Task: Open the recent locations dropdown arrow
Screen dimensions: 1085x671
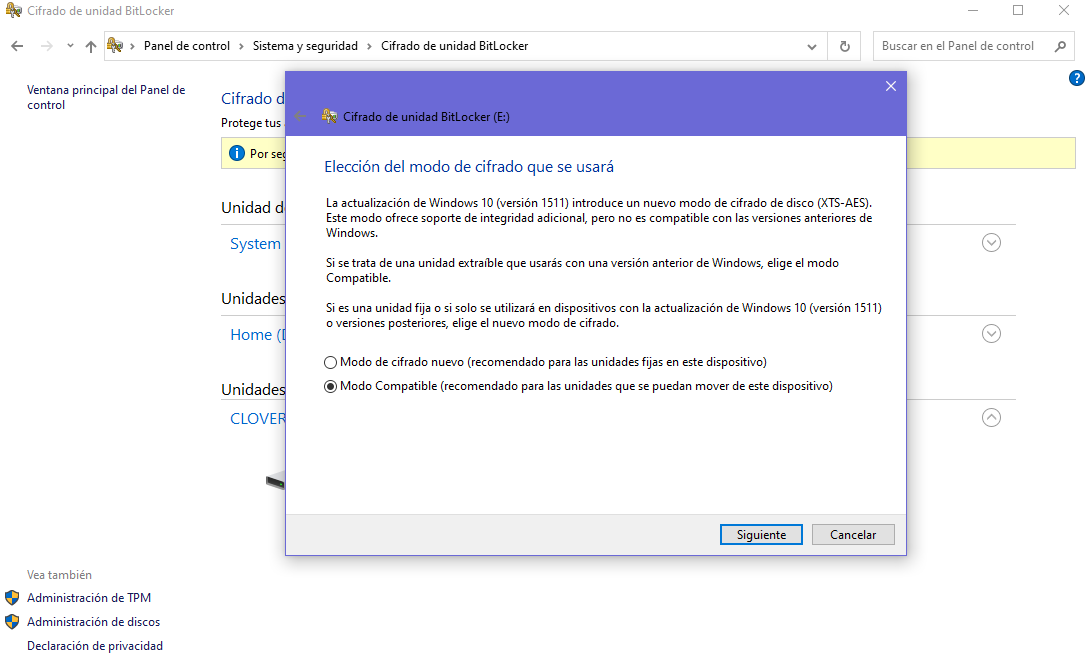Action: click(70, 46)
